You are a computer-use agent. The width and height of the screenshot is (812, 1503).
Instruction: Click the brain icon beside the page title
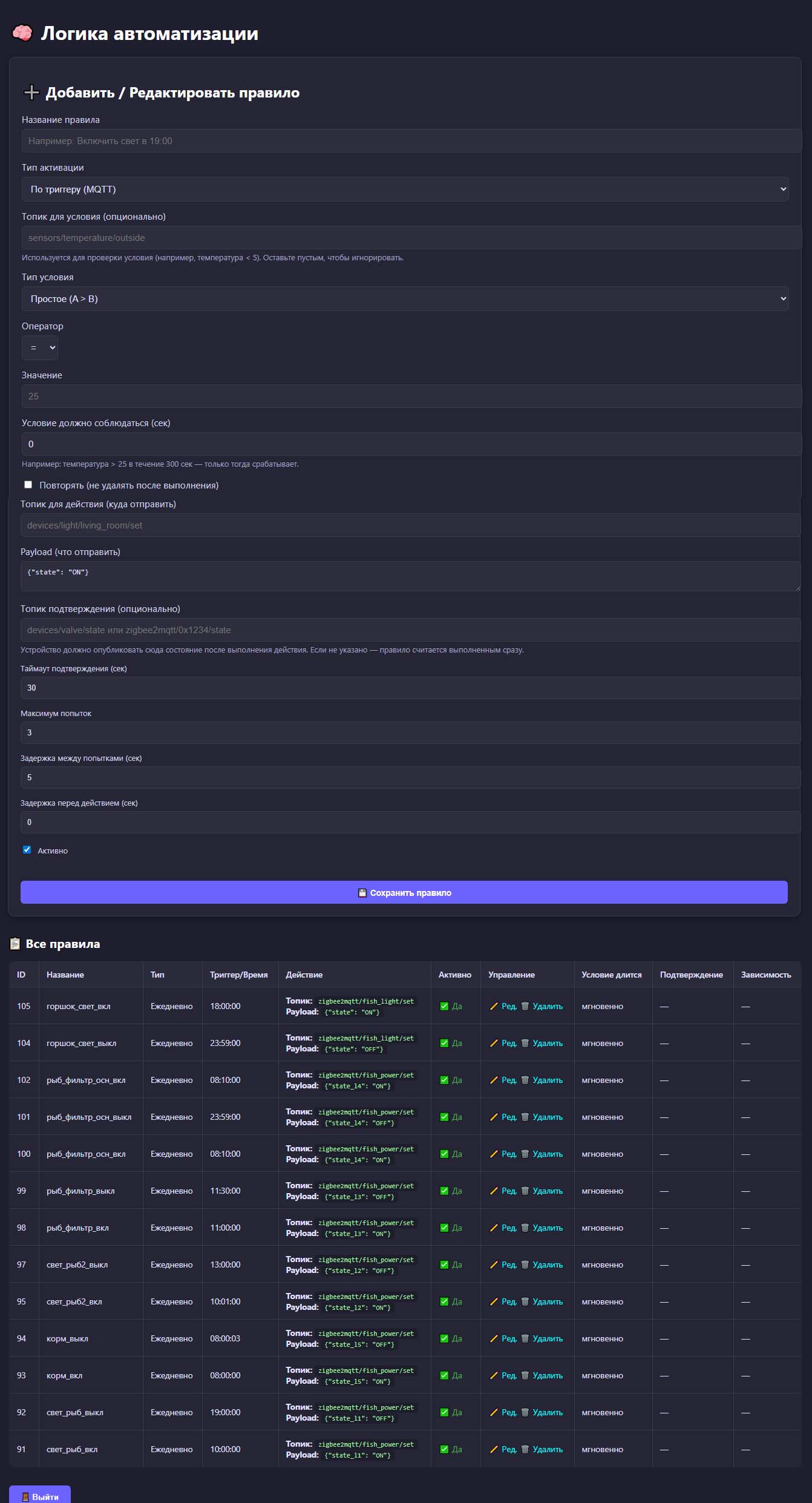pyautogui.click(x=22, y=33)
